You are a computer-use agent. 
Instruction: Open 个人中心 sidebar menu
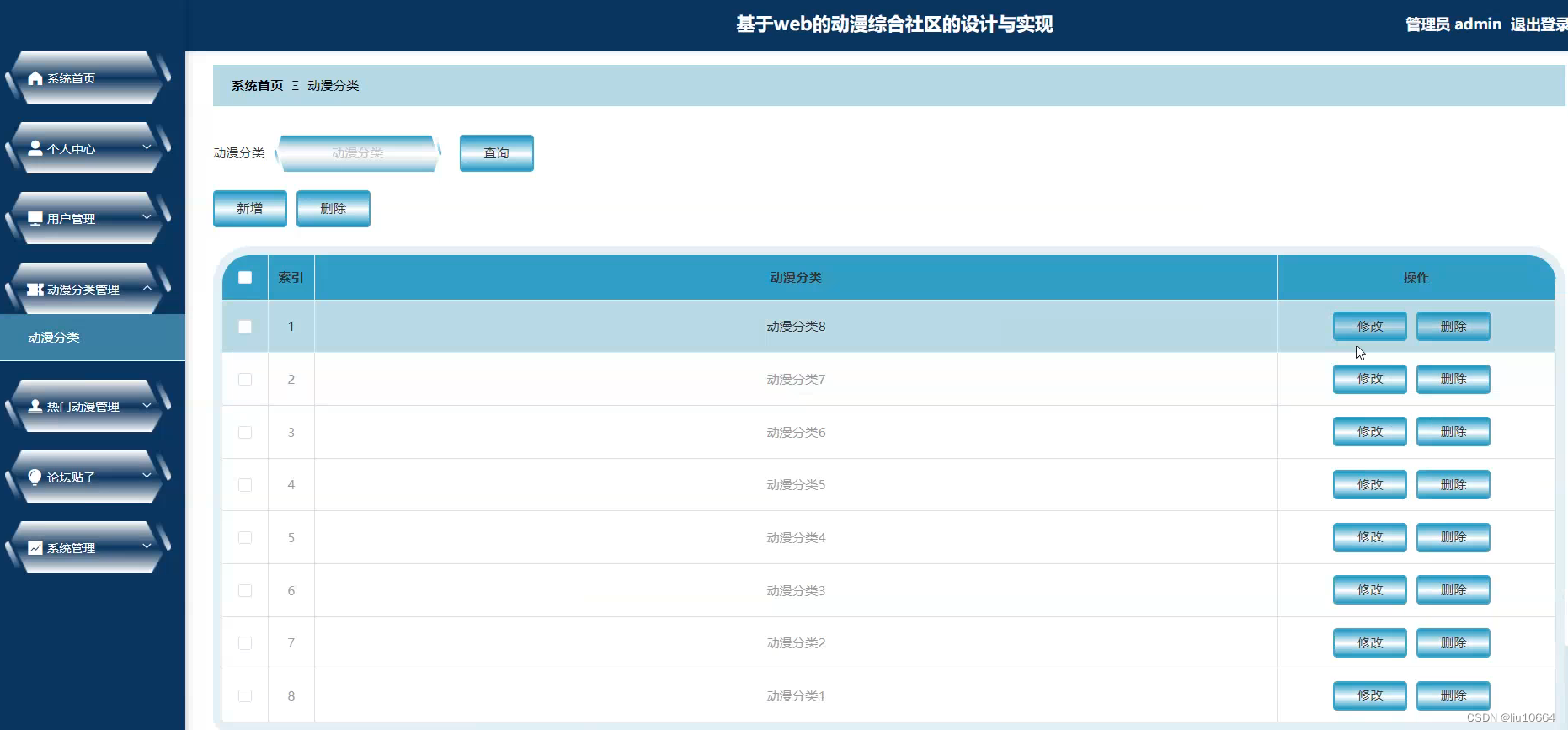pyautogui.click(x=88, y=148)
